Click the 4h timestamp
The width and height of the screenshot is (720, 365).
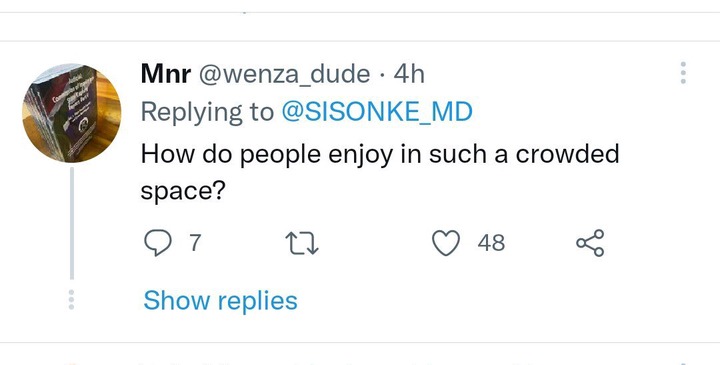[409, 74]
